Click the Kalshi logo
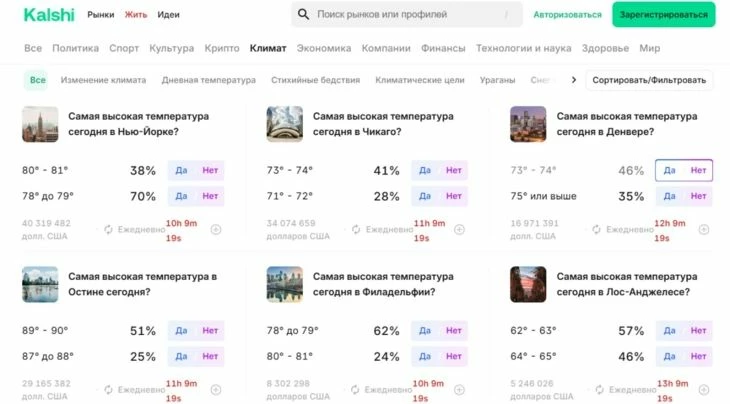This screenshot has width=730, height=404. [49, 15]
